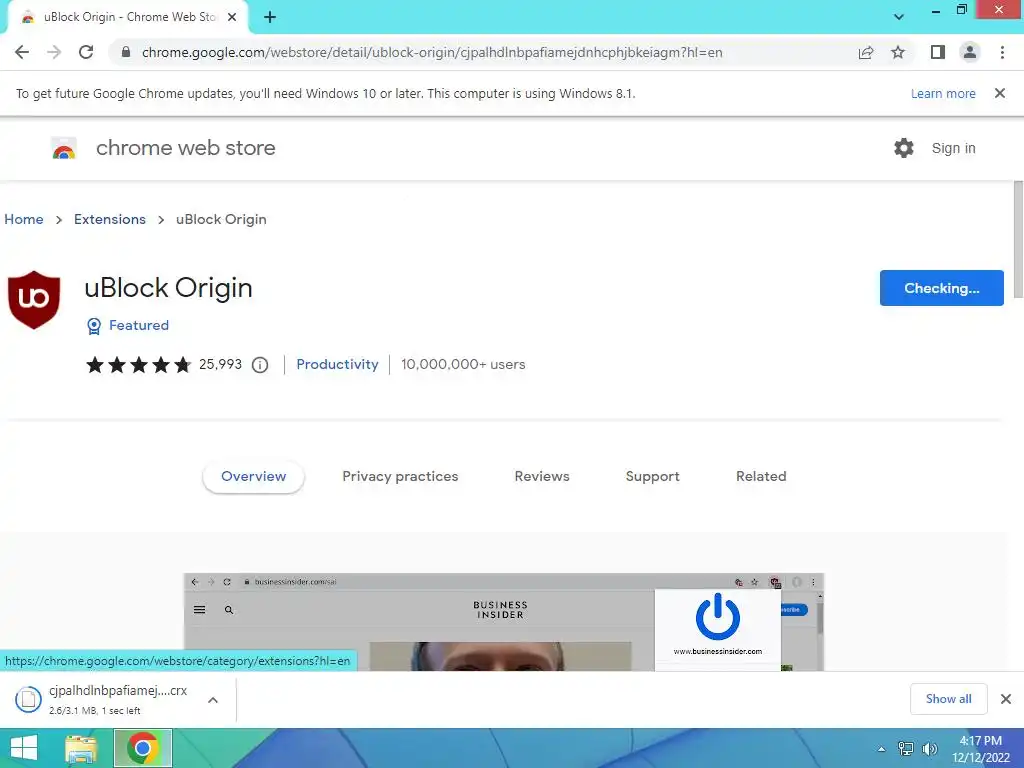Click the five-star rating

pos(138,364)
